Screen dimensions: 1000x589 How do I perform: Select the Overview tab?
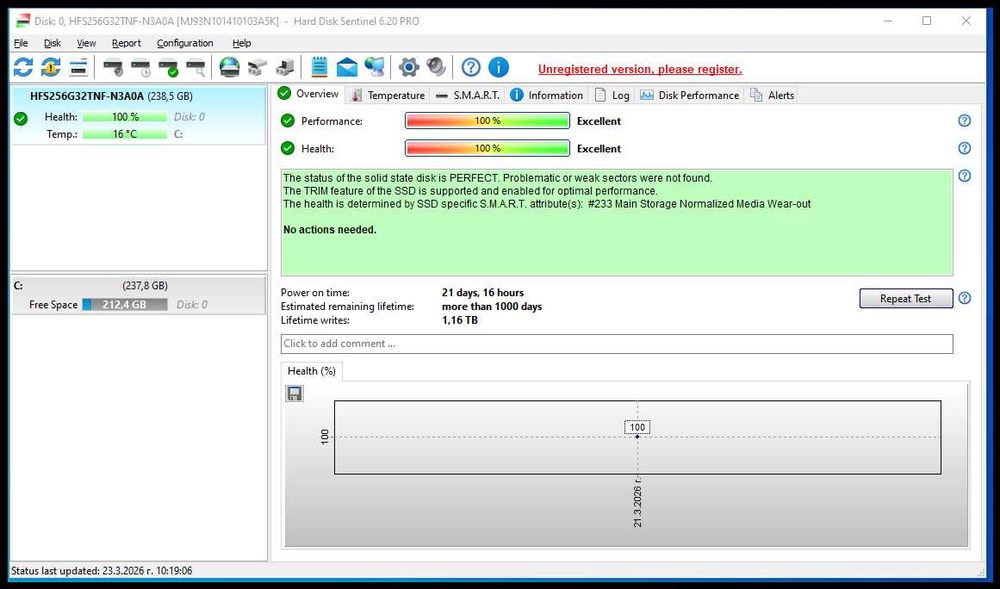(x=309, y=94)
